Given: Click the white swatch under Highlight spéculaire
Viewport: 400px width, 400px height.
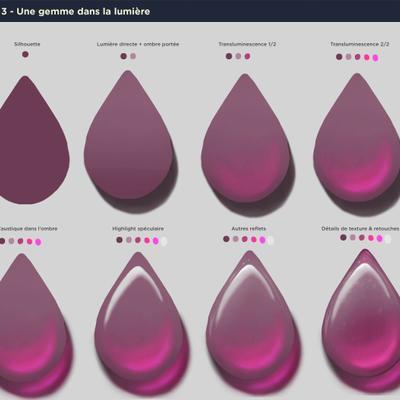Looking at the screenshot, I should [x=164, y=241].
